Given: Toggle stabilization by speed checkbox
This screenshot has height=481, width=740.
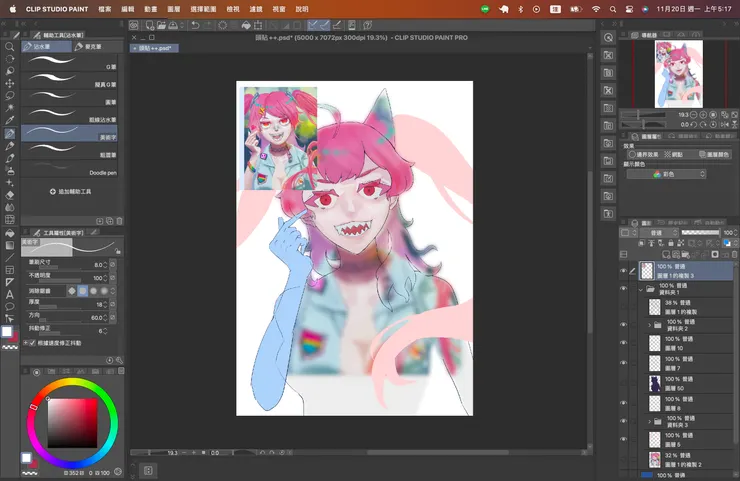Looking at the screenshot, I should 32,343.
